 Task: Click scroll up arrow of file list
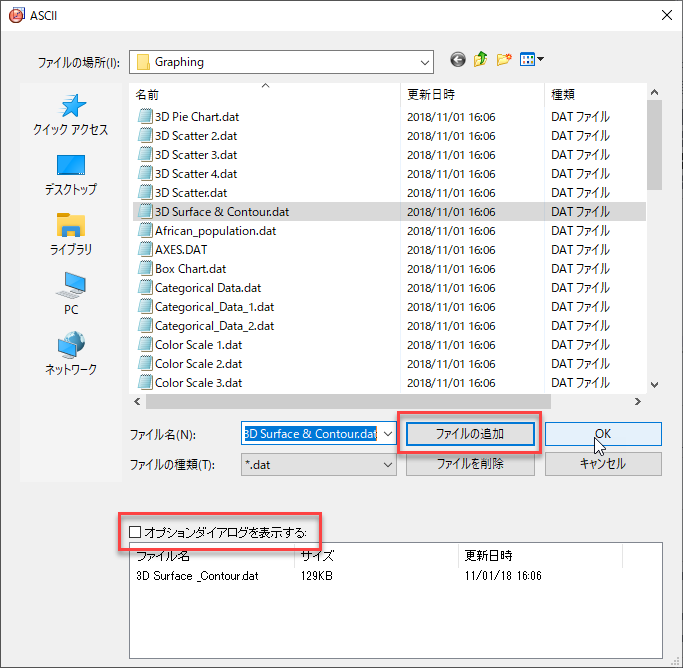click(654, 92)
